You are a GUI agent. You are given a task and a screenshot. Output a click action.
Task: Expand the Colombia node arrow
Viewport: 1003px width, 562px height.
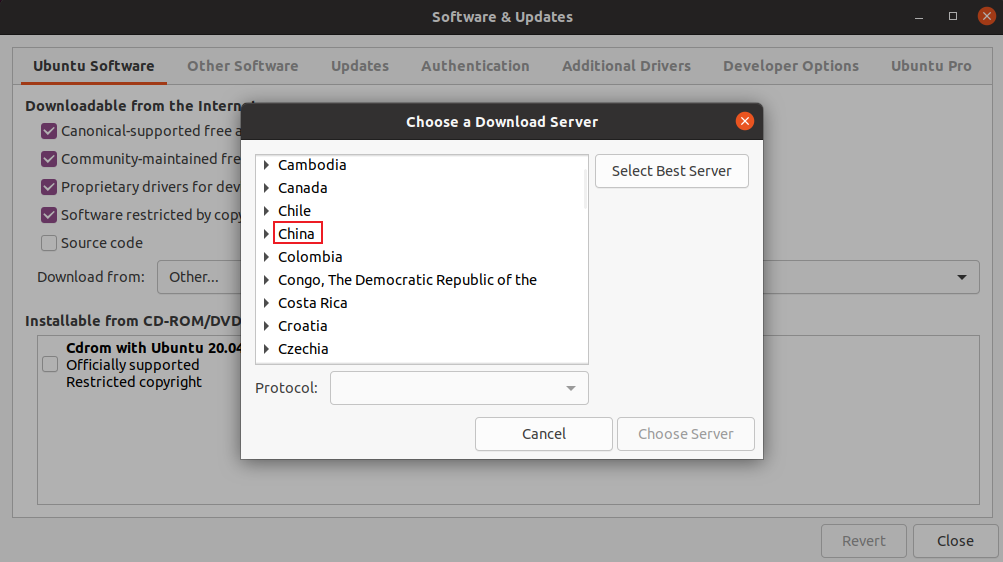point(266,257)
